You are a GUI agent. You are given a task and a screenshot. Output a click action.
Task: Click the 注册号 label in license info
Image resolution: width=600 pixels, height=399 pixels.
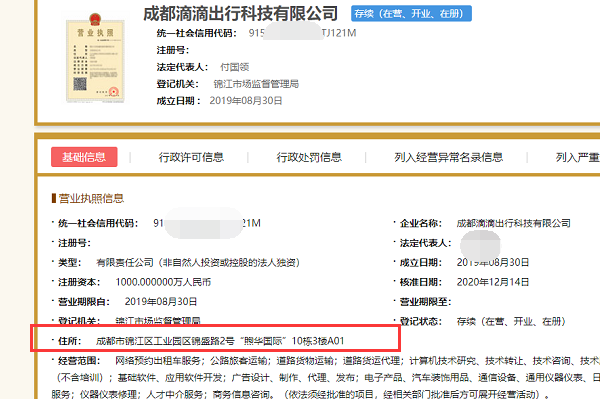point(74,243)
